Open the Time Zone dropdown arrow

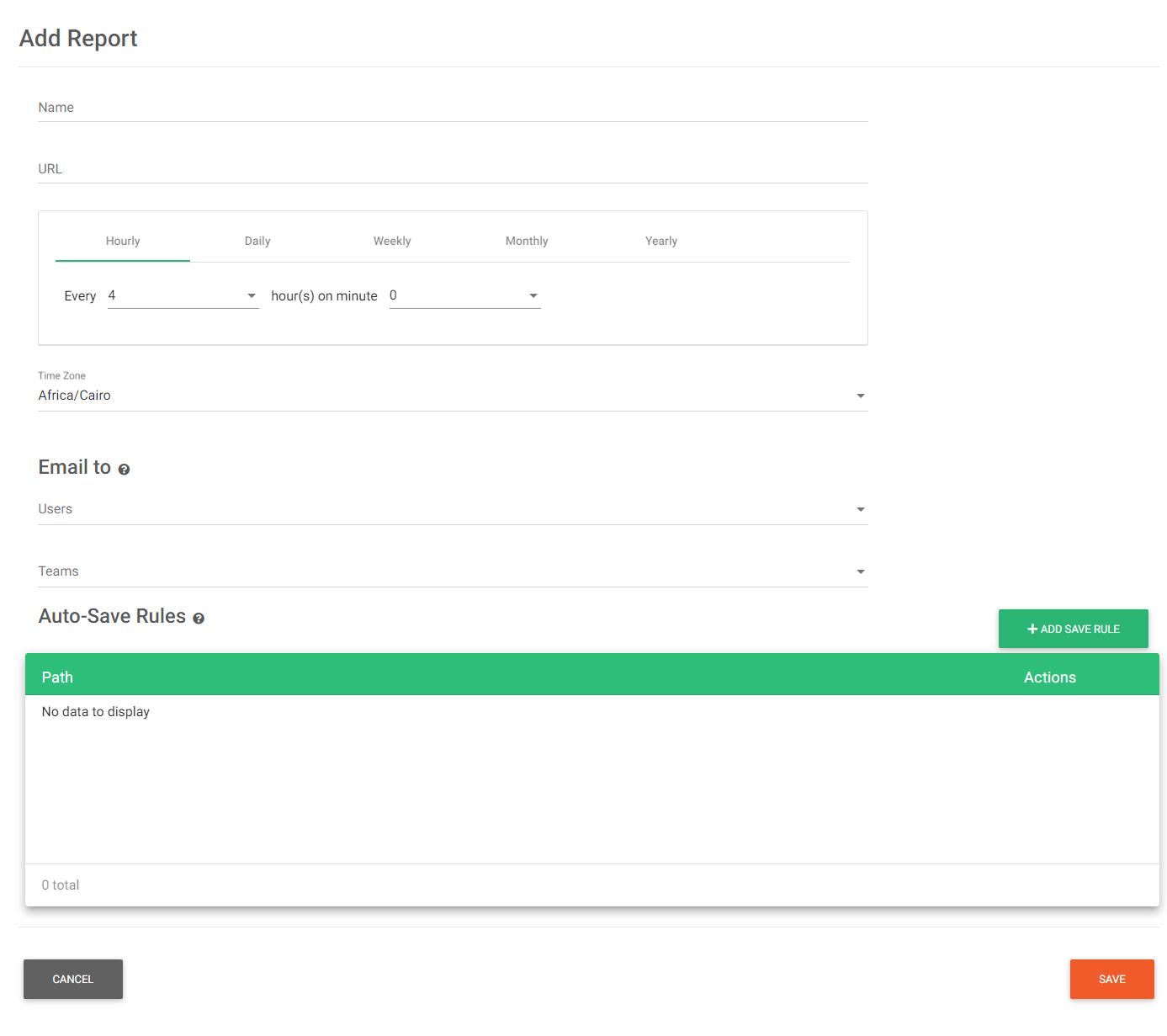[x=860, y=395]
